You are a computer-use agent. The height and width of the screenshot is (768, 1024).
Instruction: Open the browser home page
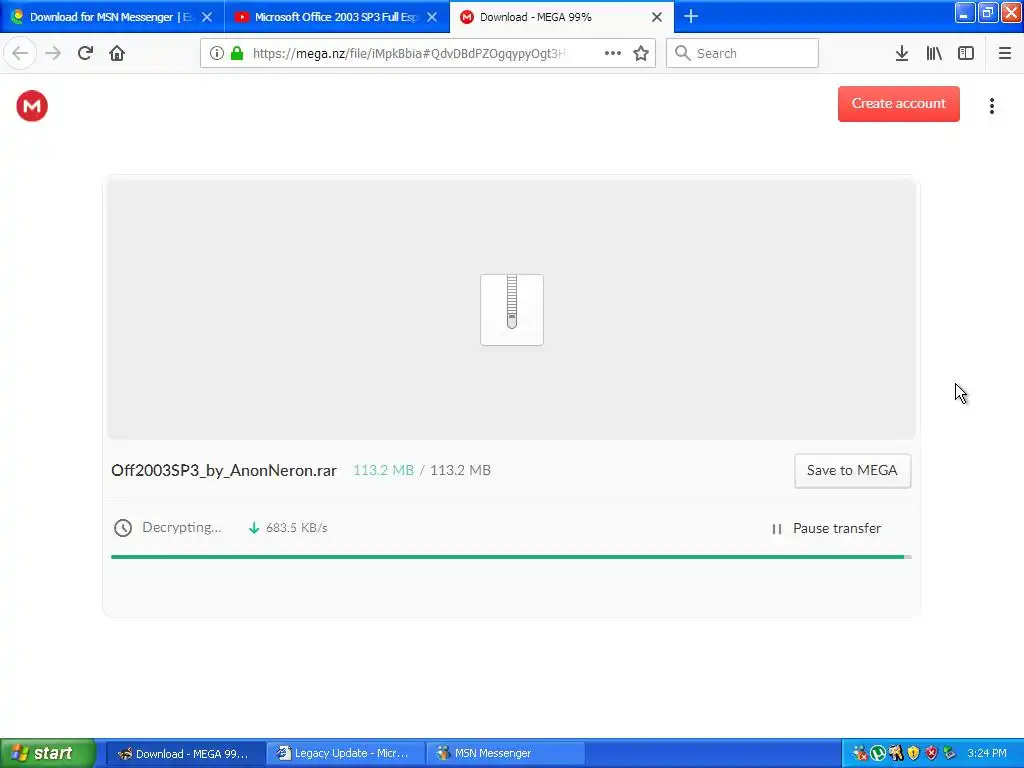(x=117, y=53)
